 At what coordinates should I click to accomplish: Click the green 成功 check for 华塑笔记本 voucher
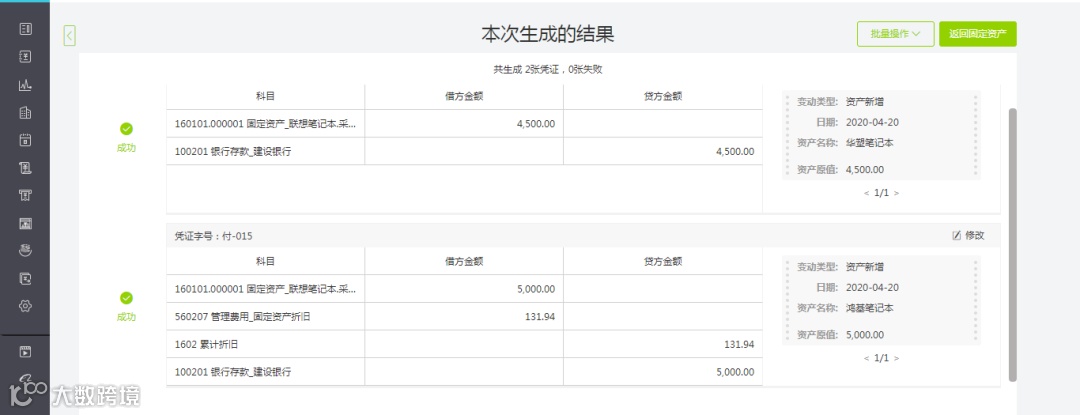coord(126,129)
